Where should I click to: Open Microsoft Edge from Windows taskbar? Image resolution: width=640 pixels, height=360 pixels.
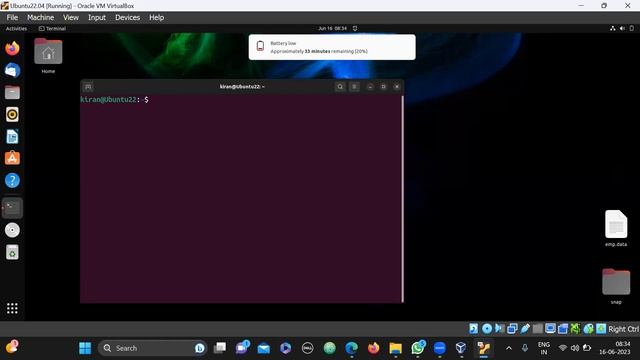point(351,348)
